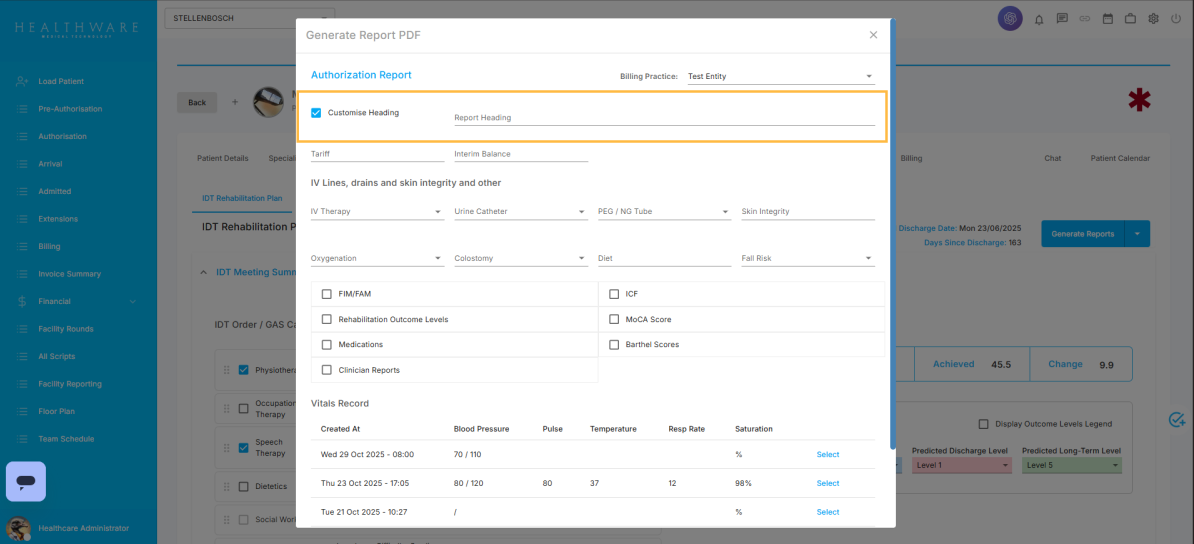
Task: Click the calendar icon in top bar
Action: coord(1108,19)
